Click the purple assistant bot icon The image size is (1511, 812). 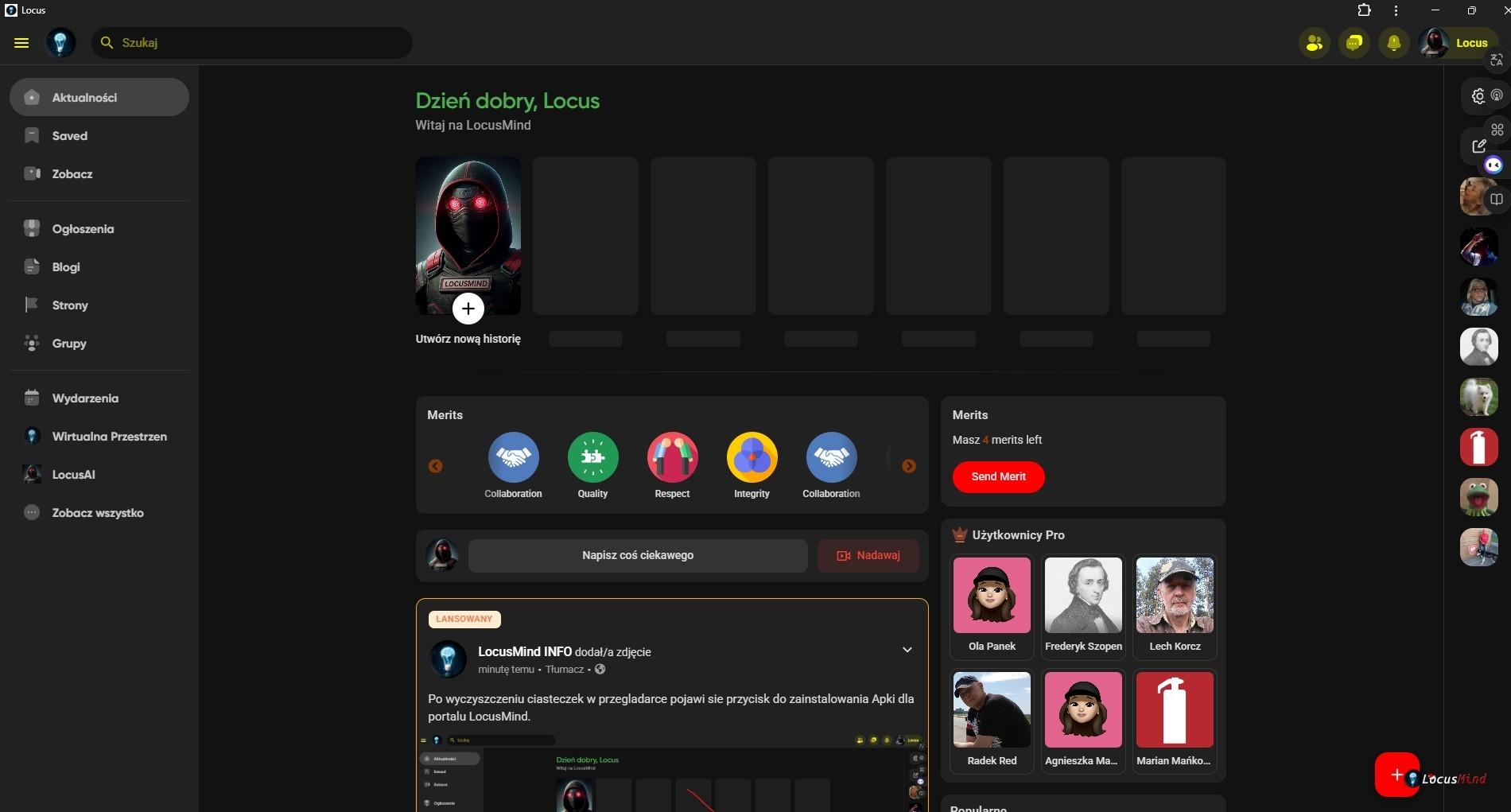1494,165
